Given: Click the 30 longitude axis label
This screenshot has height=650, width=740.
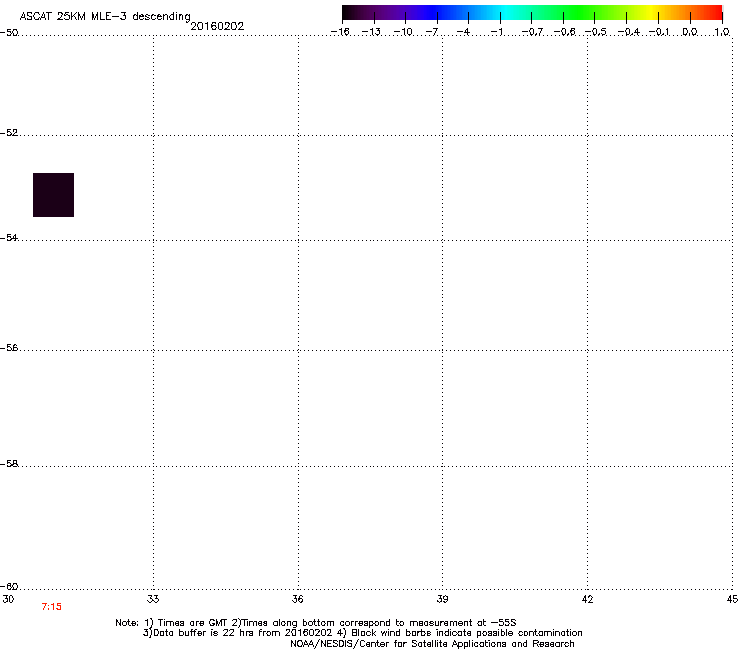Looking at the screenshot, I should (x=8, y=599).
